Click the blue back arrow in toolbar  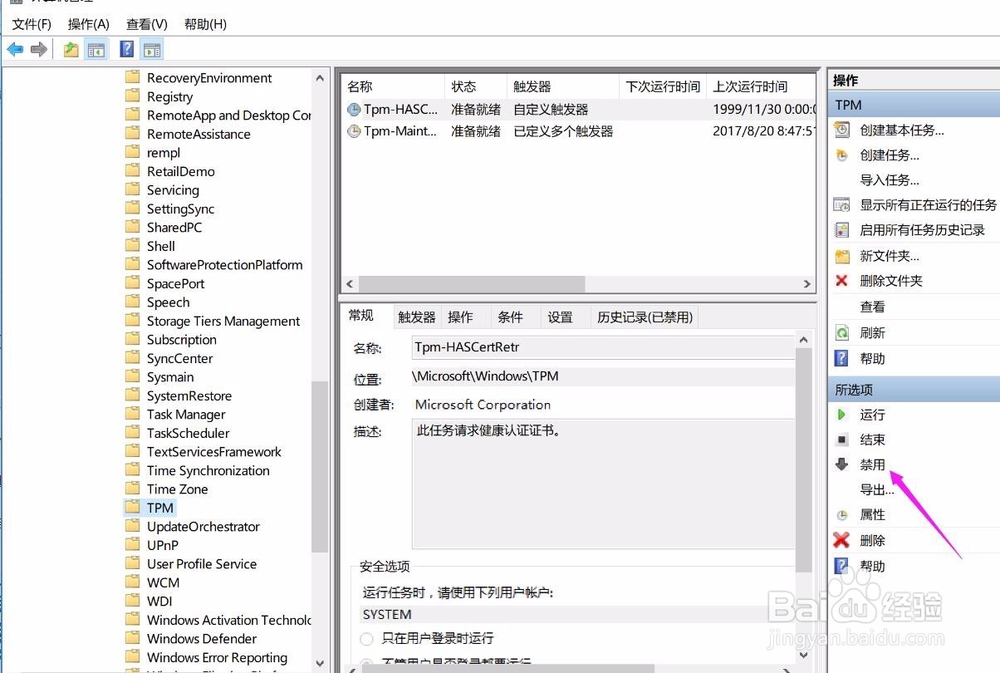pyautogui.click(x=14, y=49)
